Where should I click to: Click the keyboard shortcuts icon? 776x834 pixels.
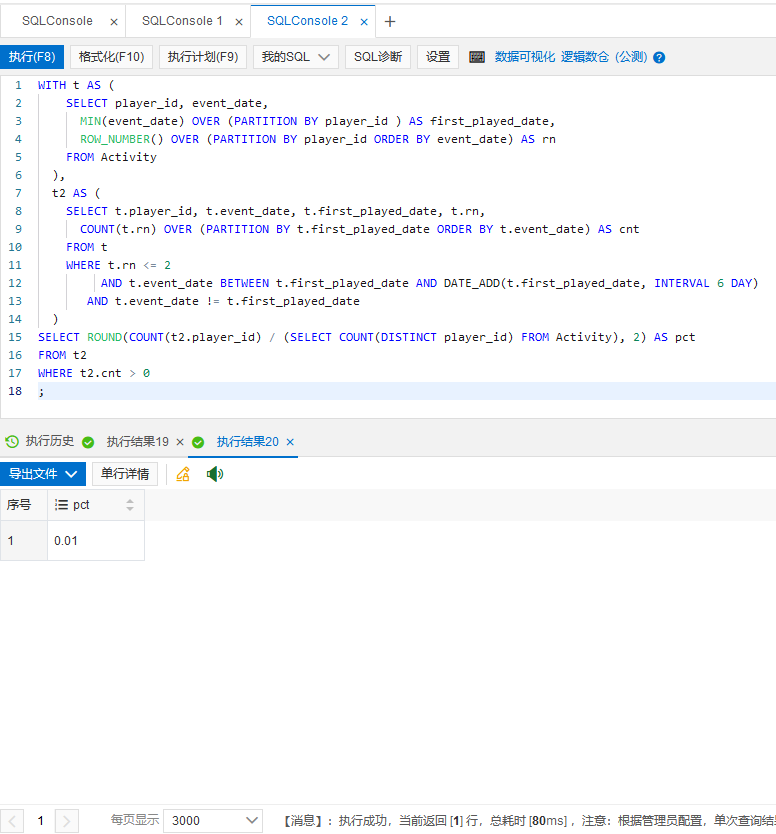click(477, 57)
